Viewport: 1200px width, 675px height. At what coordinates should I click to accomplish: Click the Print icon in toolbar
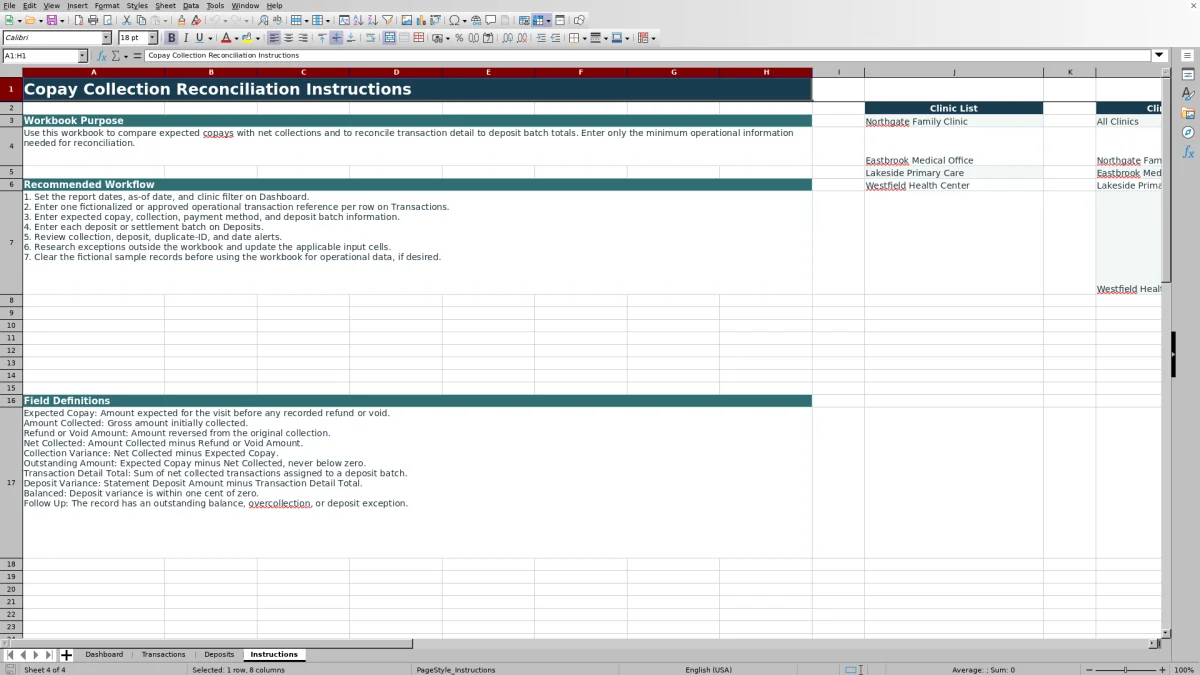(x=93, y=20)
